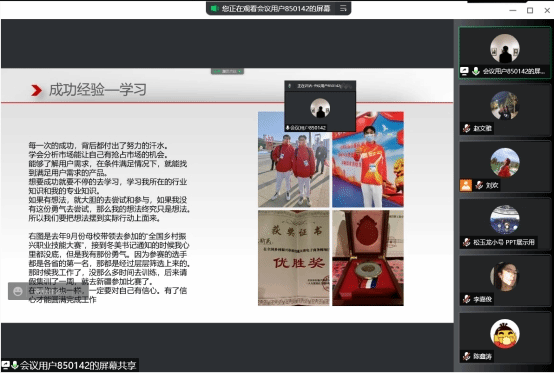
Task: Minimize the meeting window
Action: pos(513,10)
